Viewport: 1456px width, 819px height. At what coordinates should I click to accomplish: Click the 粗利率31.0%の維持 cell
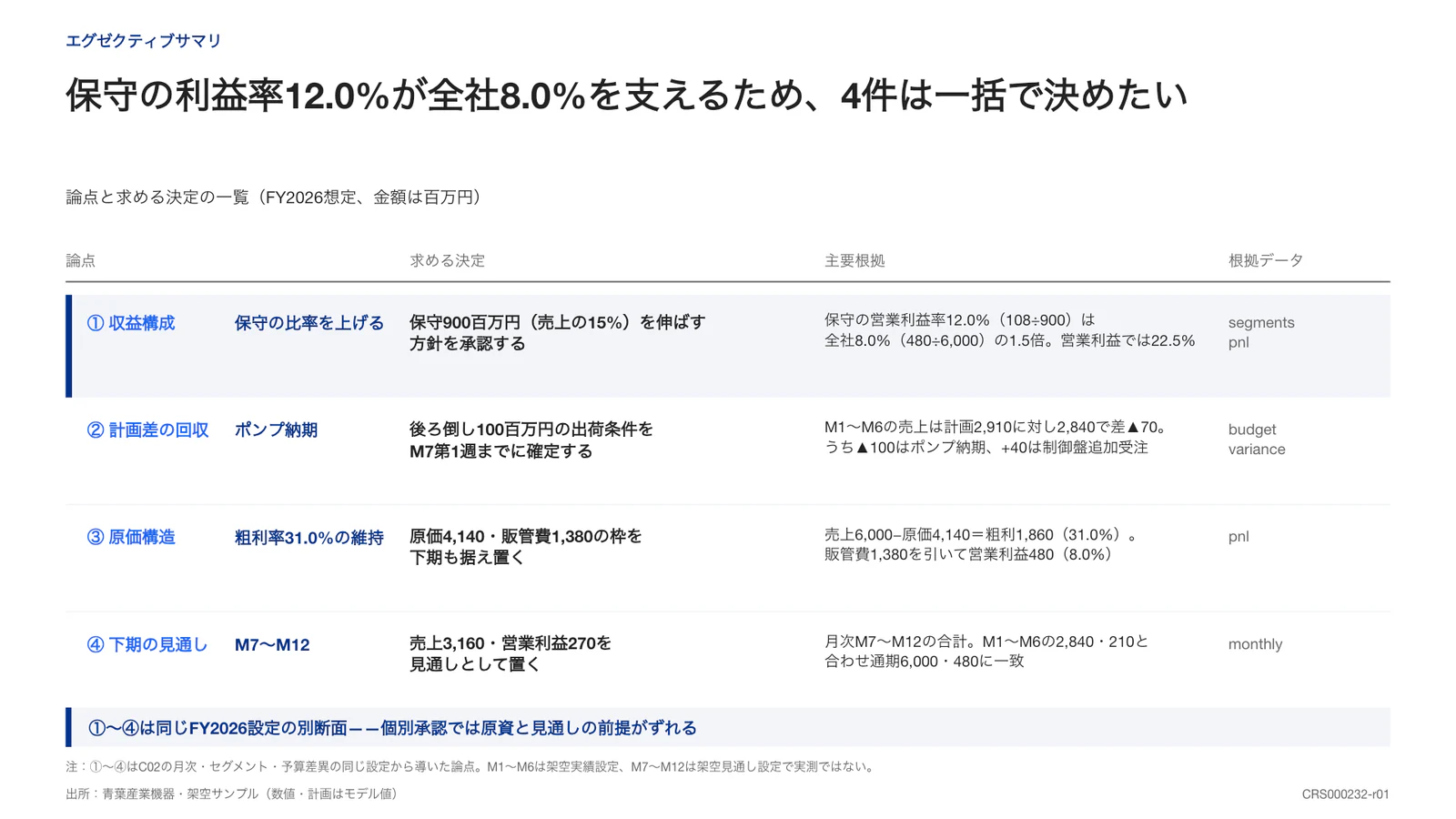point(309,538)
